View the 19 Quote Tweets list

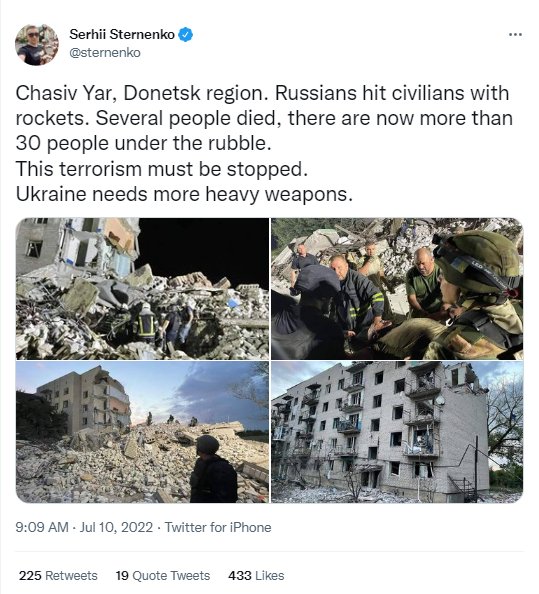click(x=163, y=575)
